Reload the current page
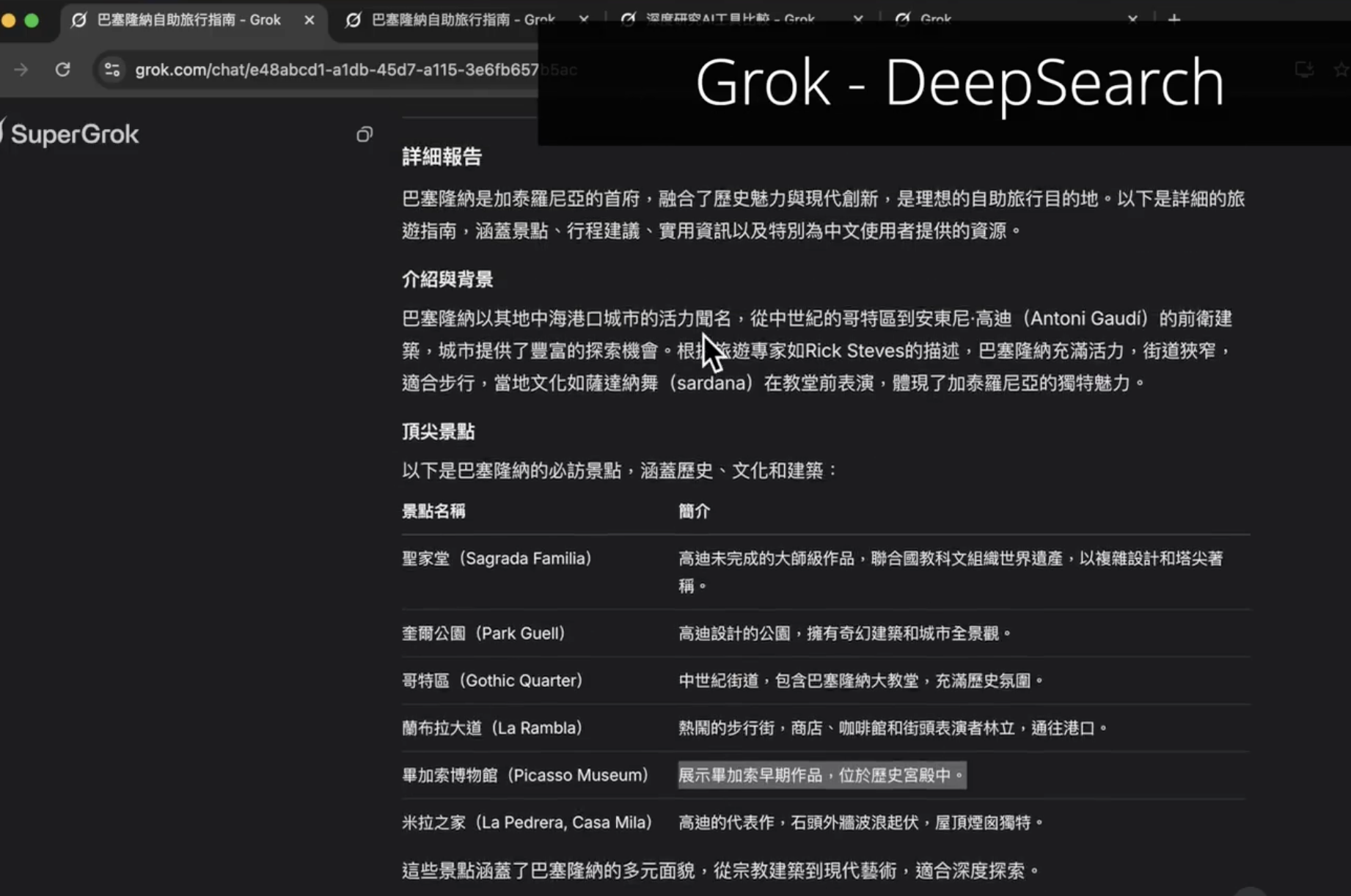 click(x=63, y=70)
